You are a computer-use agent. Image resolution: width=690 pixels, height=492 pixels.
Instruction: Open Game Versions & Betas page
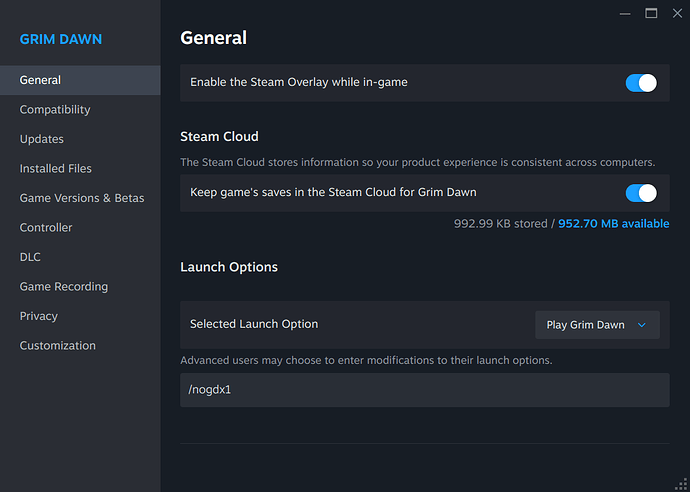pos(80,198)
